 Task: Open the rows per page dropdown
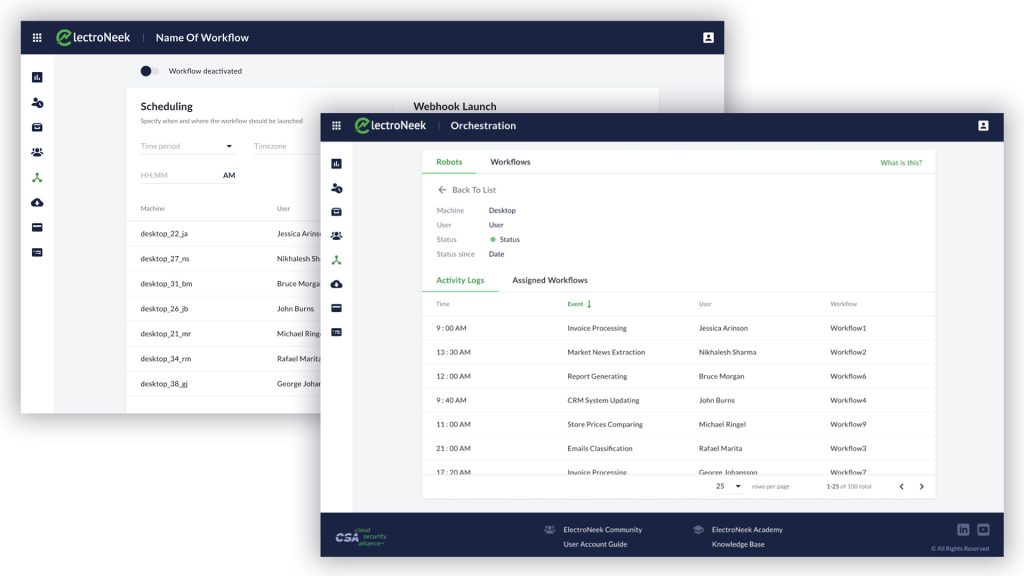tap(729, 486)
